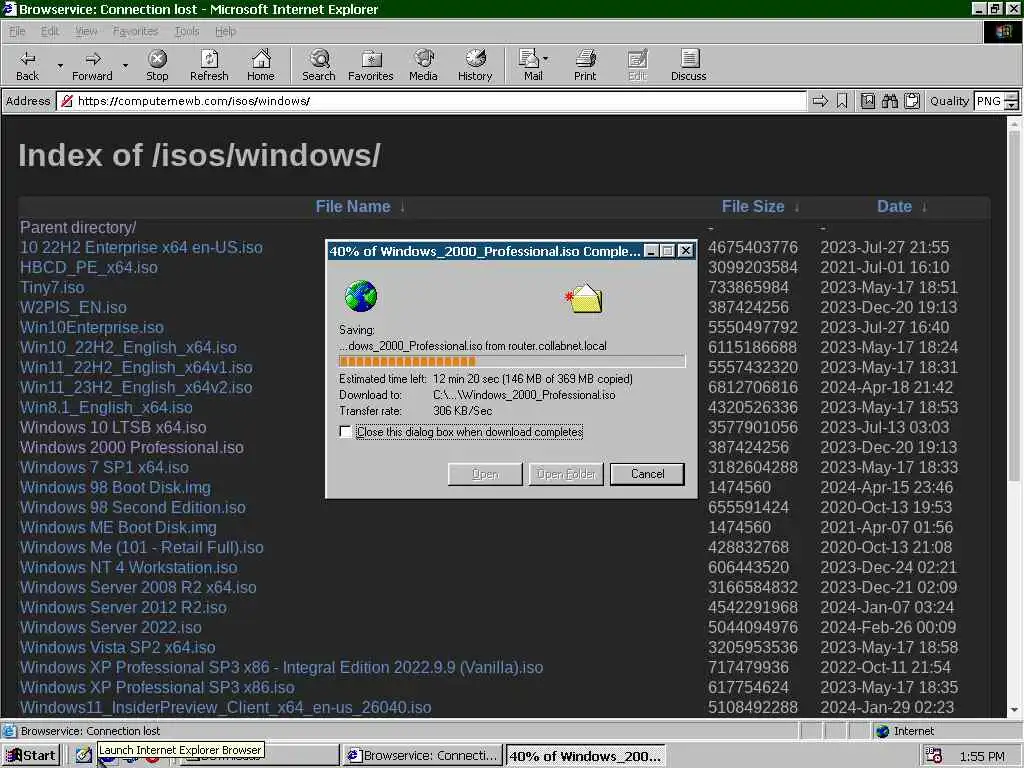Click the bookmarks list icon
The width and height of the screenshot is (1024, 768).
pos(867,101)
